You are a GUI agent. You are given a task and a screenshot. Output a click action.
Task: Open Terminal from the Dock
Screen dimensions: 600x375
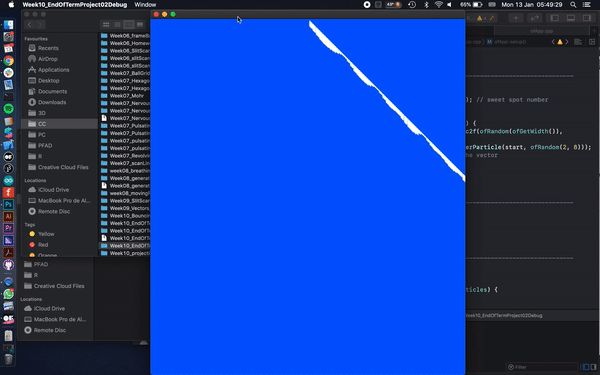coord(8,97)
